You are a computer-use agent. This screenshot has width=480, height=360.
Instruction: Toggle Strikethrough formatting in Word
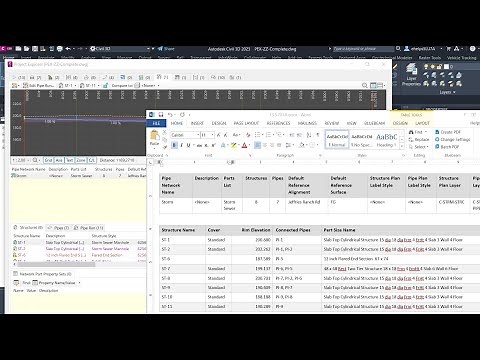click(199, 145)
